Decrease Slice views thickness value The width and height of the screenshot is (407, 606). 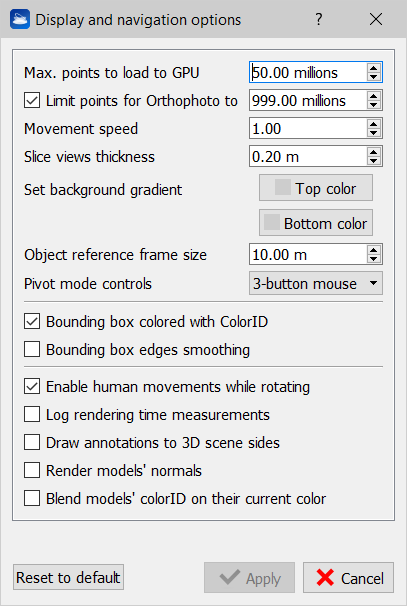click(x=373, y=161)
